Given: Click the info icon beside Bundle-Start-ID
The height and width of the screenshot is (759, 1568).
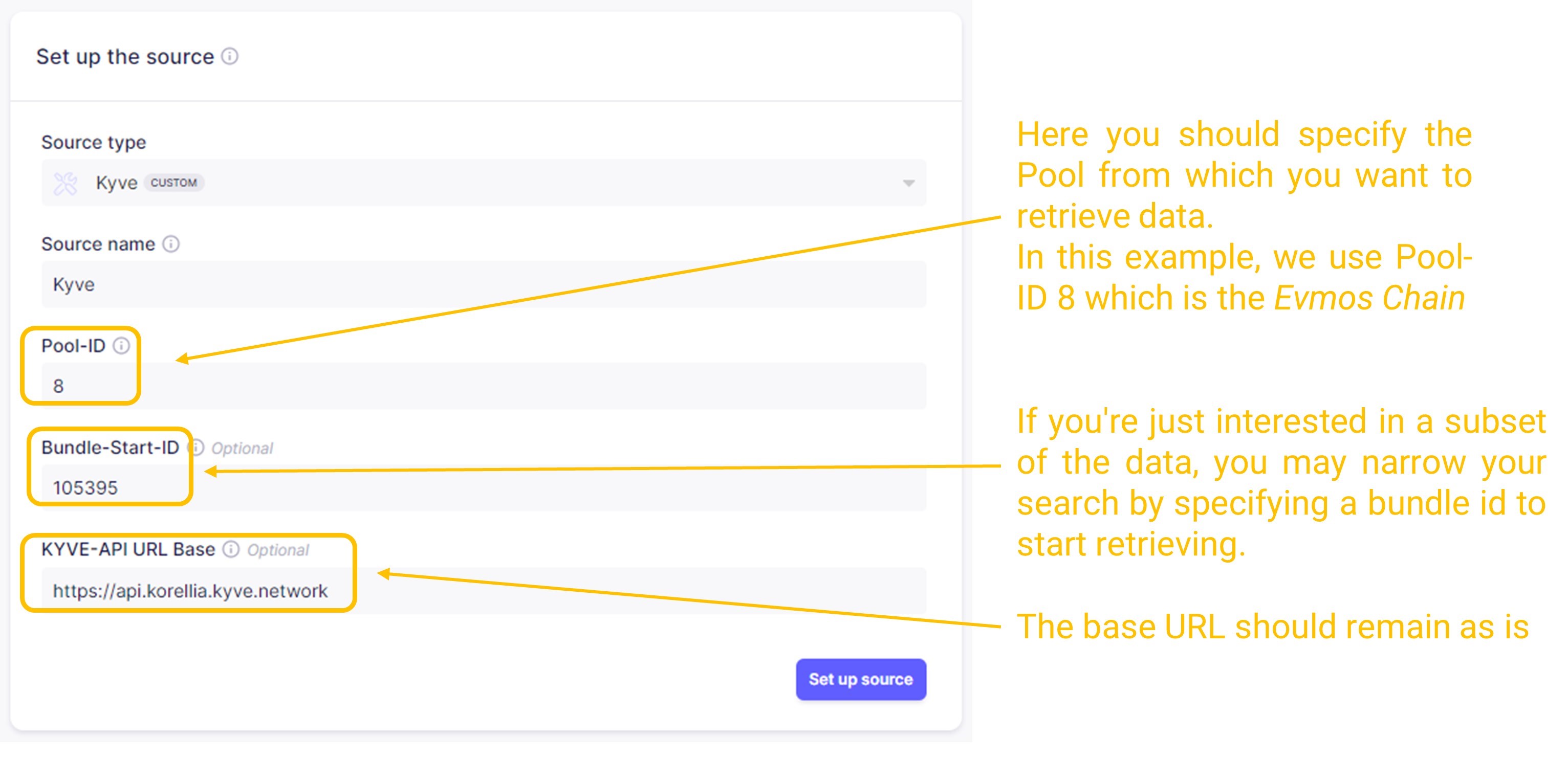Looking at the screenshot, I should (x=197, y=448).
